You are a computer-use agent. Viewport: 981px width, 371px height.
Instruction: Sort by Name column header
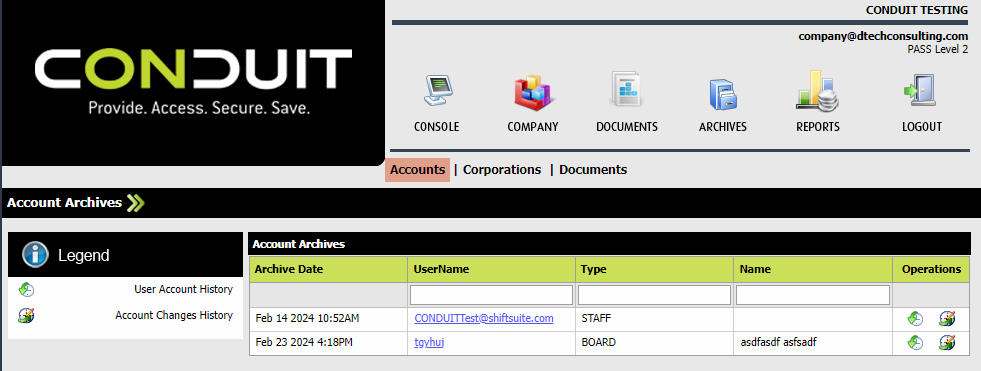pyautogui.click(x=813, y=269)
